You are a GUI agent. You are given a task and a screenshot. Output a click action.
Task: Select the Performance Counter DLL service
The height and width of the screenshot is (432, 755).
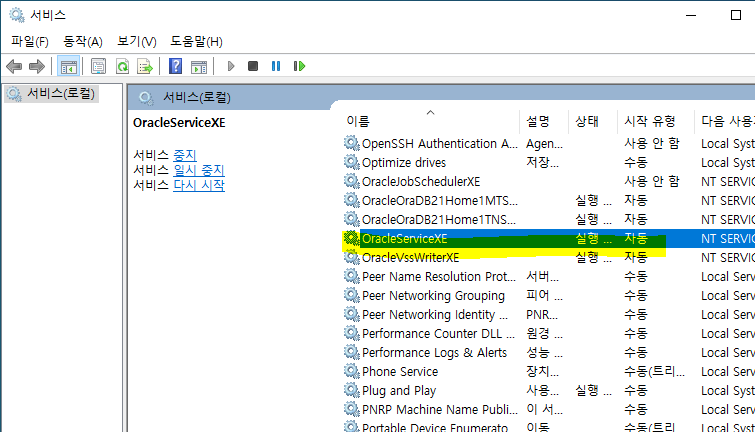(x=438, y=334)
